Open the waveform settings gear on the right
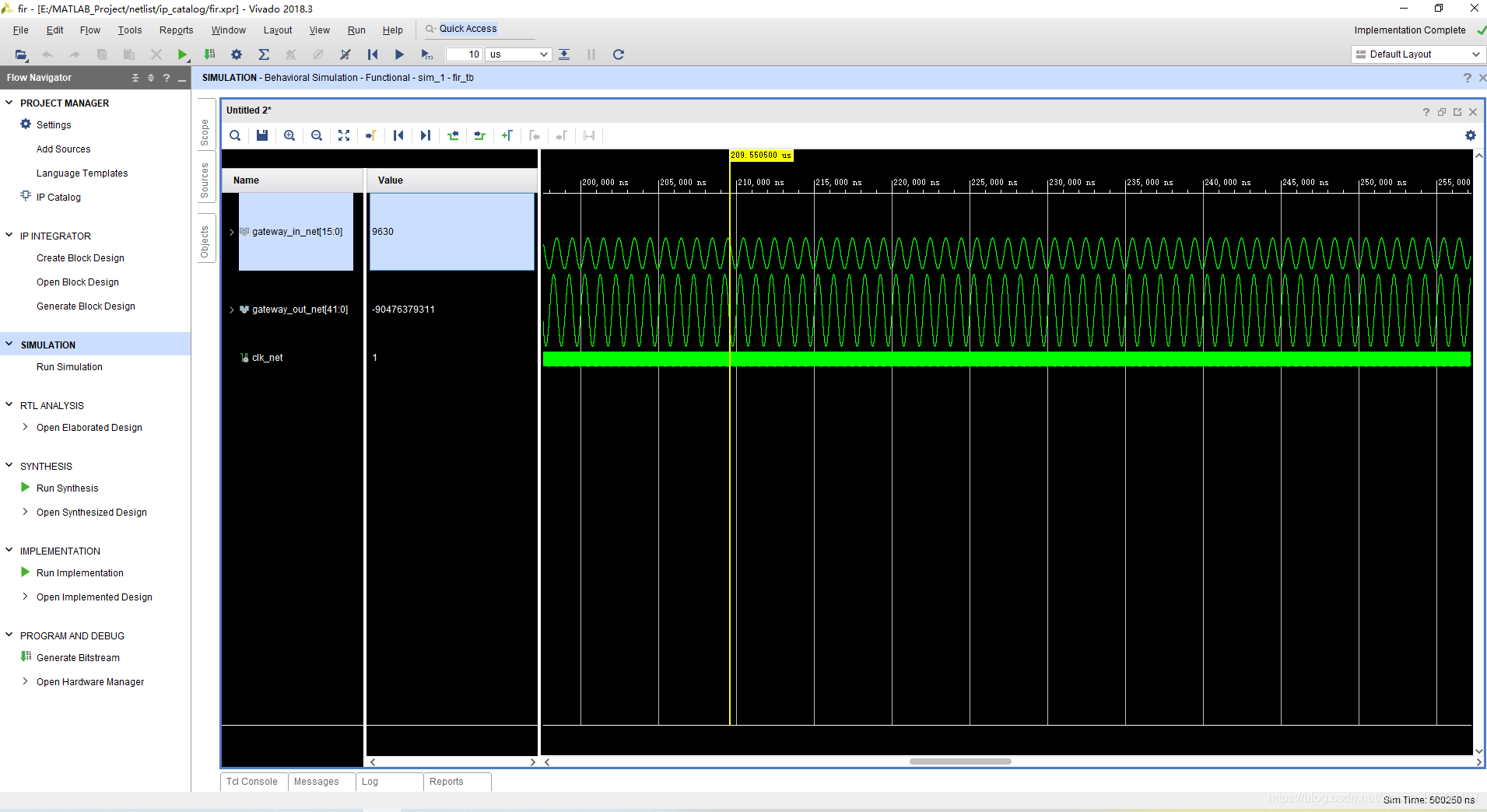1487x812 pixels. click(1470, 135)
